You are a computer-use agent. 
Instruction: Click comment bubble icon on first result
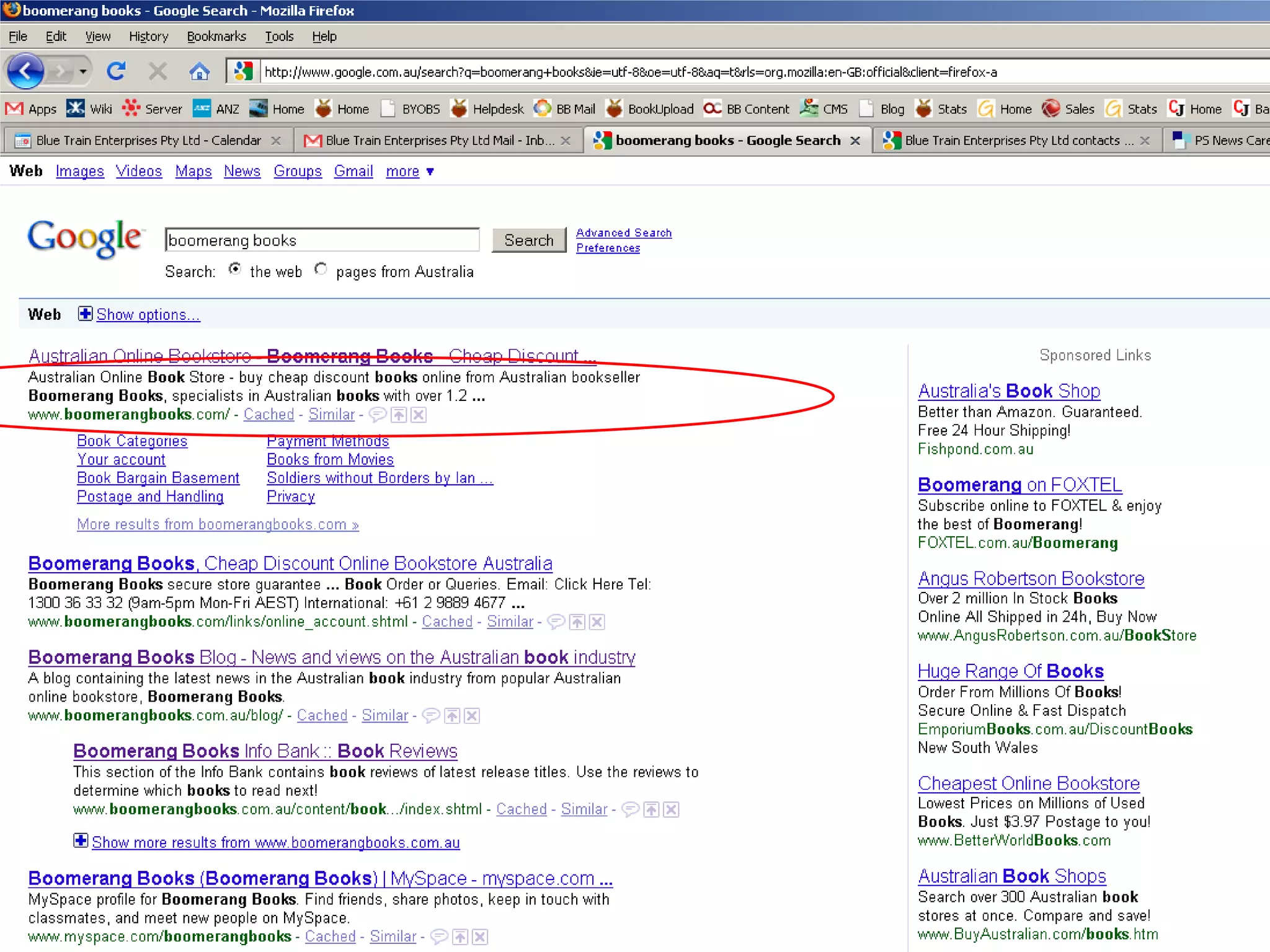click(377, 415)
